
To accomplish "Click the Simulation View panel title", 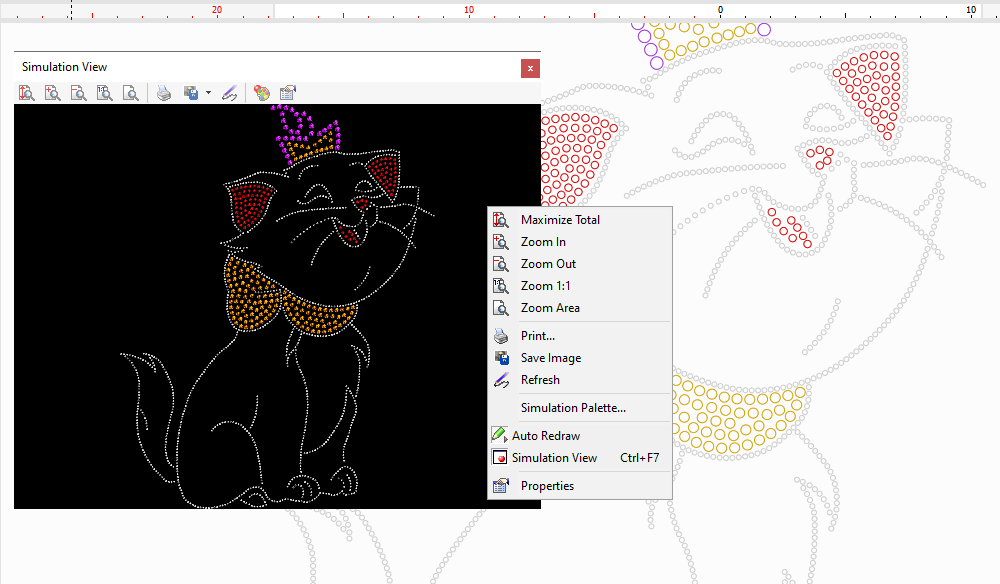I will 64,67.
